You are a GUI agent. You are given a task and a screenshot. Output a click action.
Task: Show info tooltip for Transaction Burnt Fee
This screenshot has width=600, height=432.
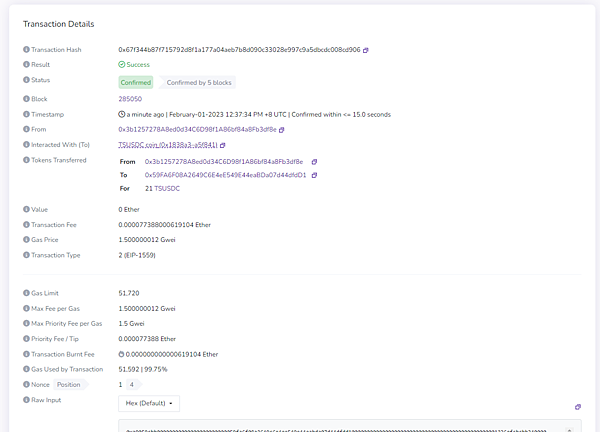coord(26,354)
